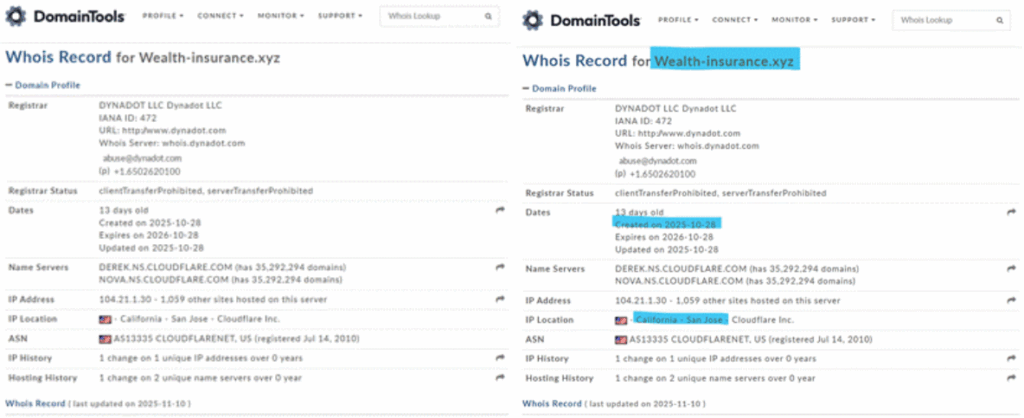This screenshot has height=418, width=1024.
Task: Click US flag beside IP Location, left page
Action: coord(104,319)
